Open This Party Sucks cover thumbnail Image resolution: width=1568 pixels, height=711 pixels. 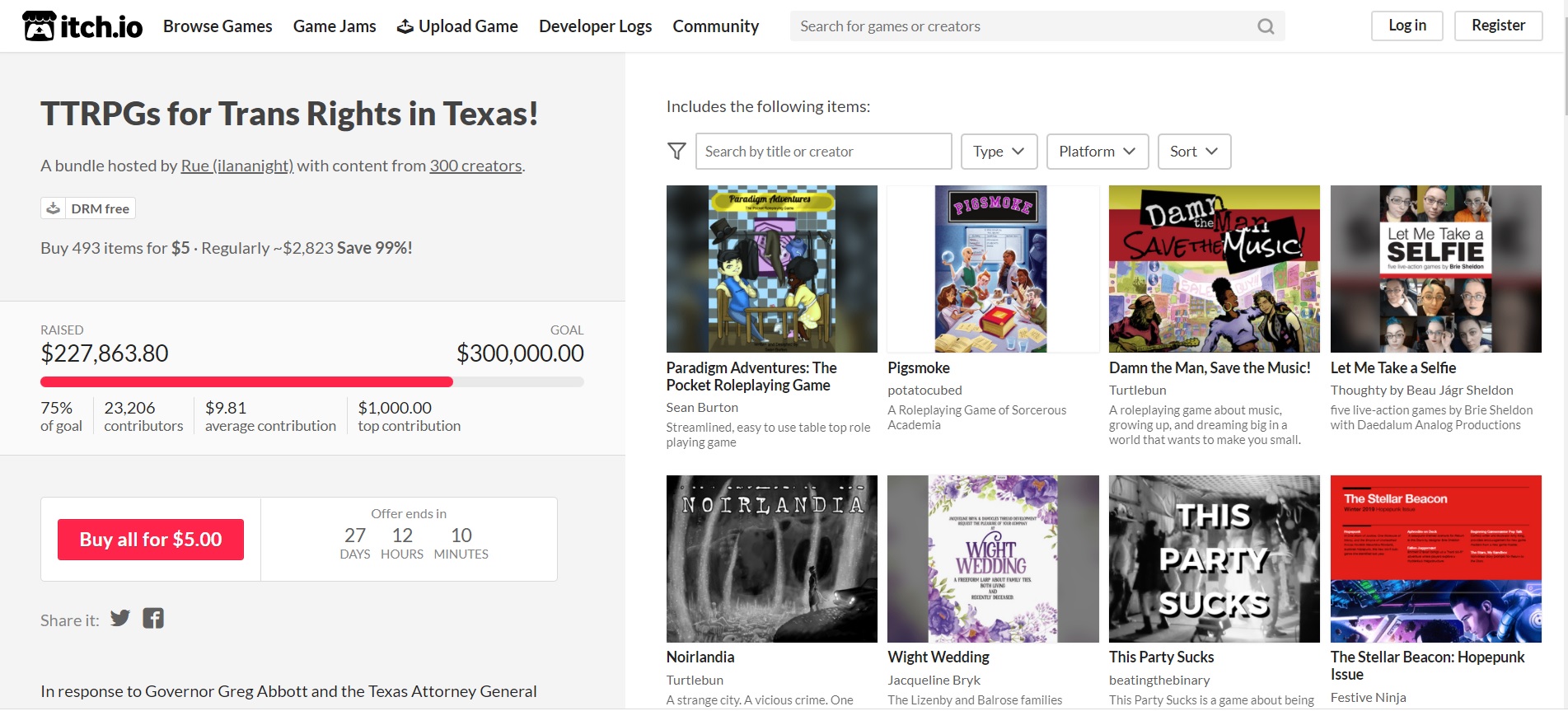click(x=1215, y=559)
